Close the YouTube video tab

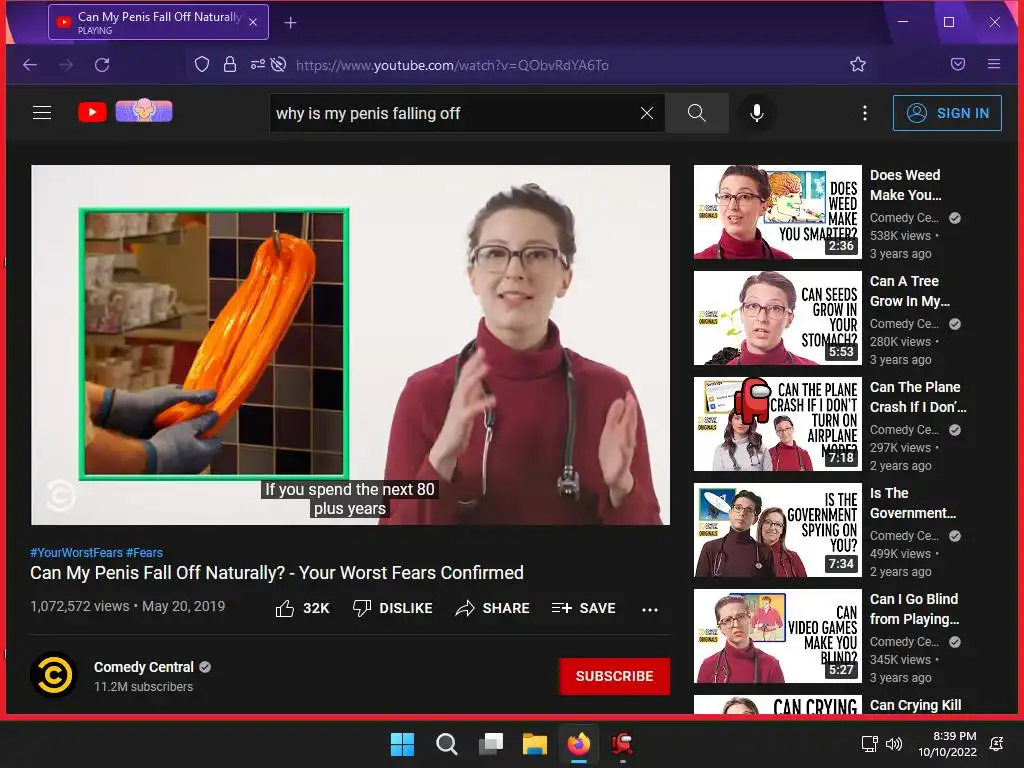[x=253, y=22]
